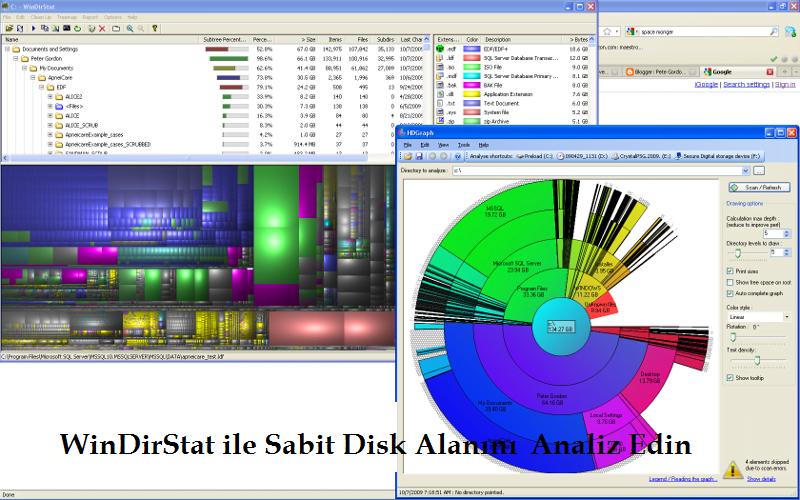Click HDGraph's back navigation arrow icon
Viewport: 800px width, 500px height.
coord(433,156)
